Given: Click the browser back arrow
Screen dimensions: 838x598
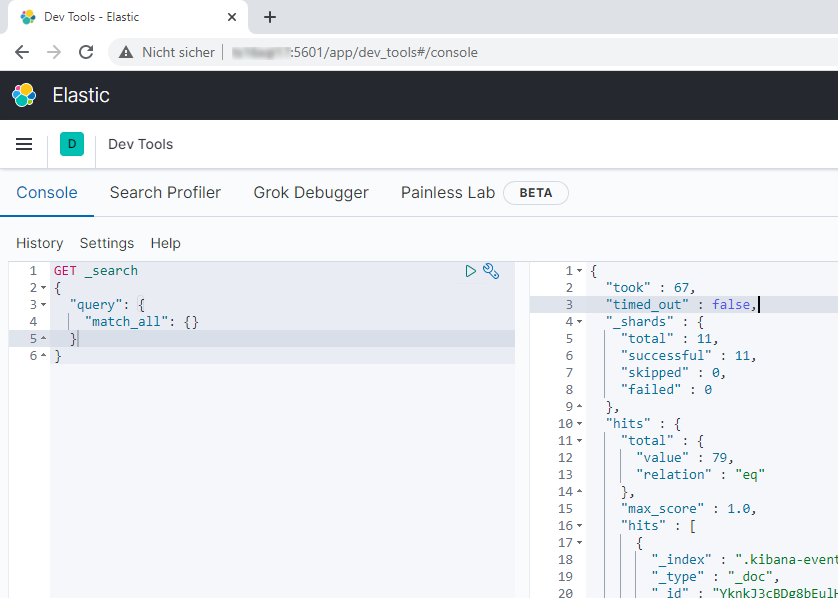Looking at the screenshot, I should [22, 52].
